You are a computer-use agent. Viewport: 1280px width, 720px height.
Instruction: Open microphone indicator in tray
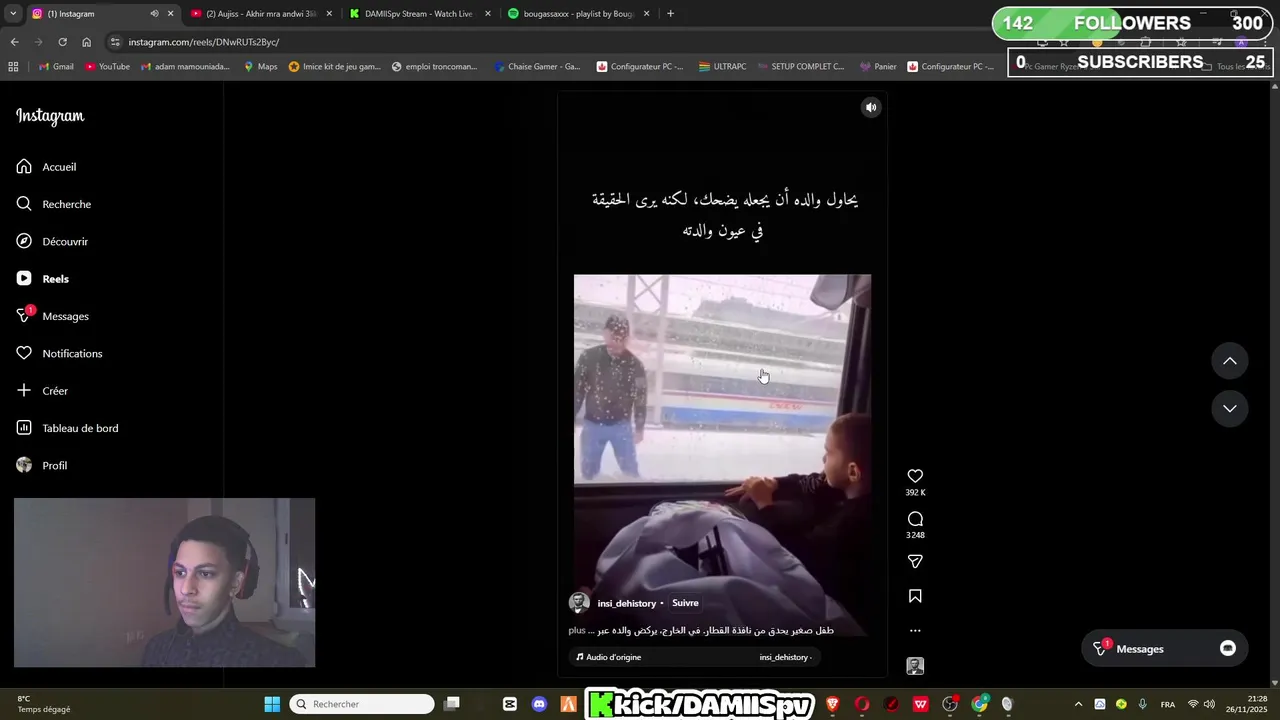click(x=1142, y=704)
